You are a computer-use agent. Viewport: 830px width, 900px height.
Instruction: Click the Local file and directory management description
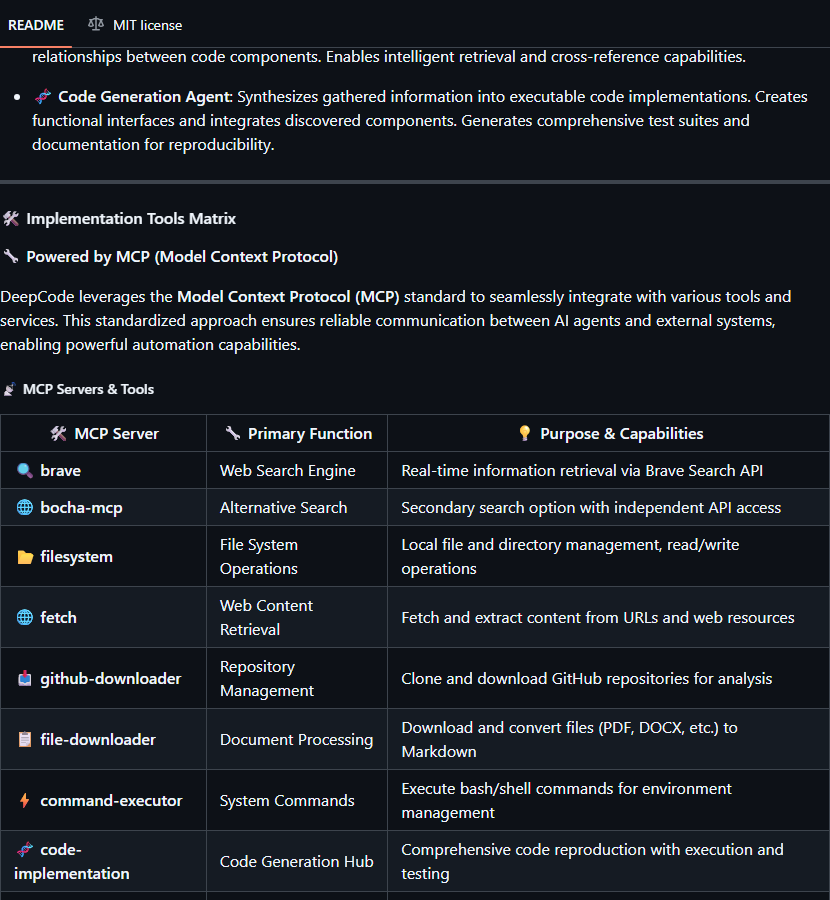[570, 557]
